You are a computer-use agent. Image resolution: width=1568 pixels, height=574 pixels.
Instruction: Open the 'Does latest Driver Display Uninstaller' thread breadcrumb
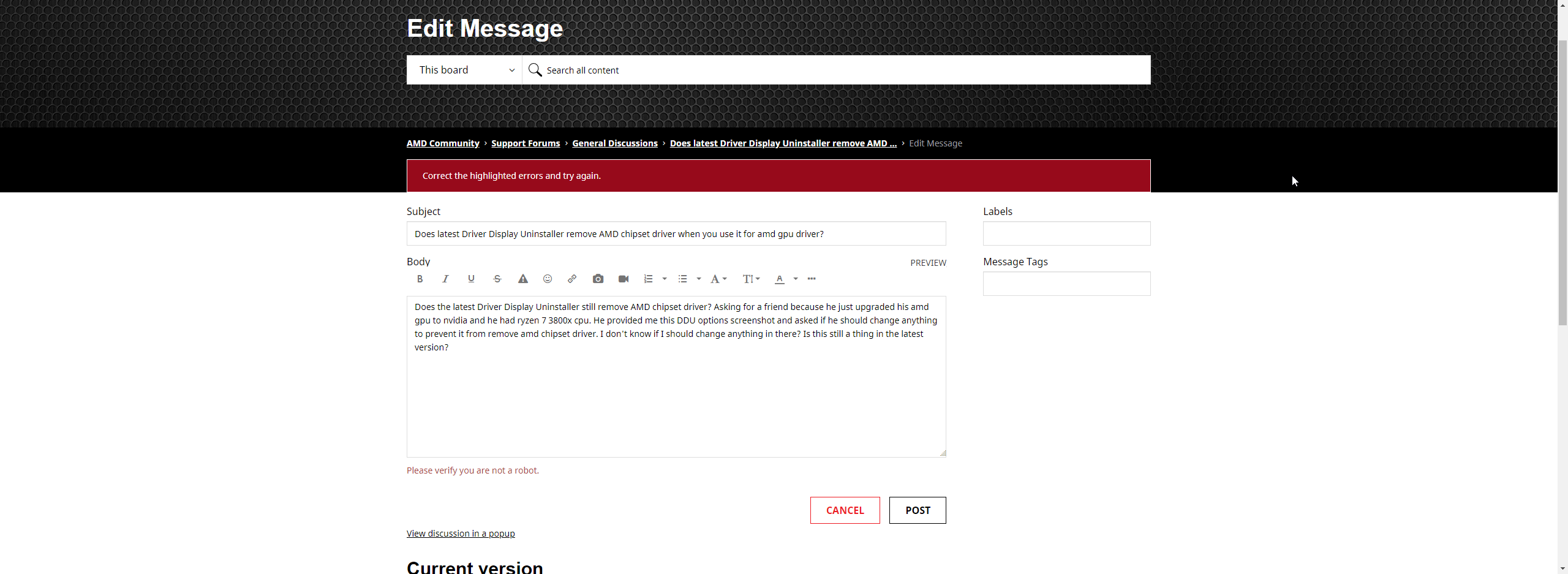[x=783, y=143]
